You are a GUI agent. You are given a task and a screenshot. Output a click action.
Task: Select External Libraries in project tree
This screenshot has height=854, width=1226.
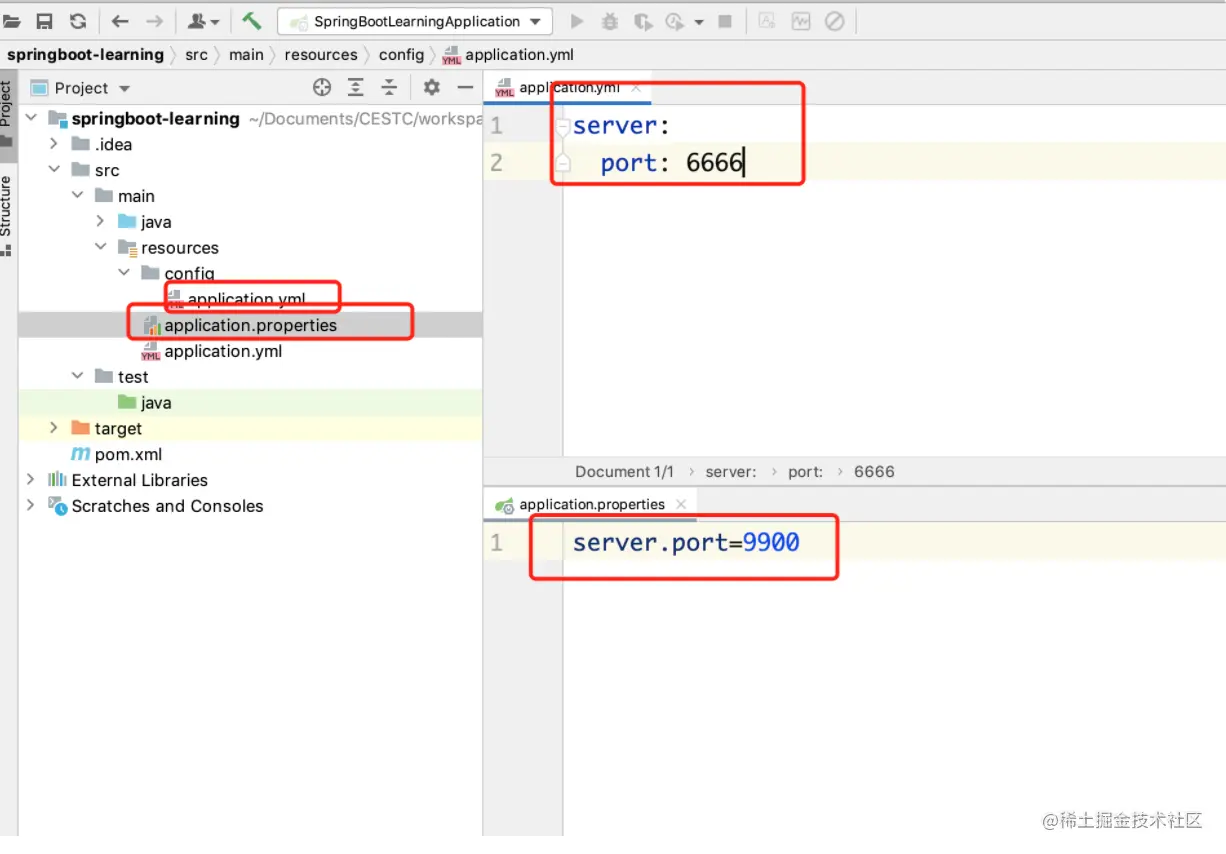139,480
